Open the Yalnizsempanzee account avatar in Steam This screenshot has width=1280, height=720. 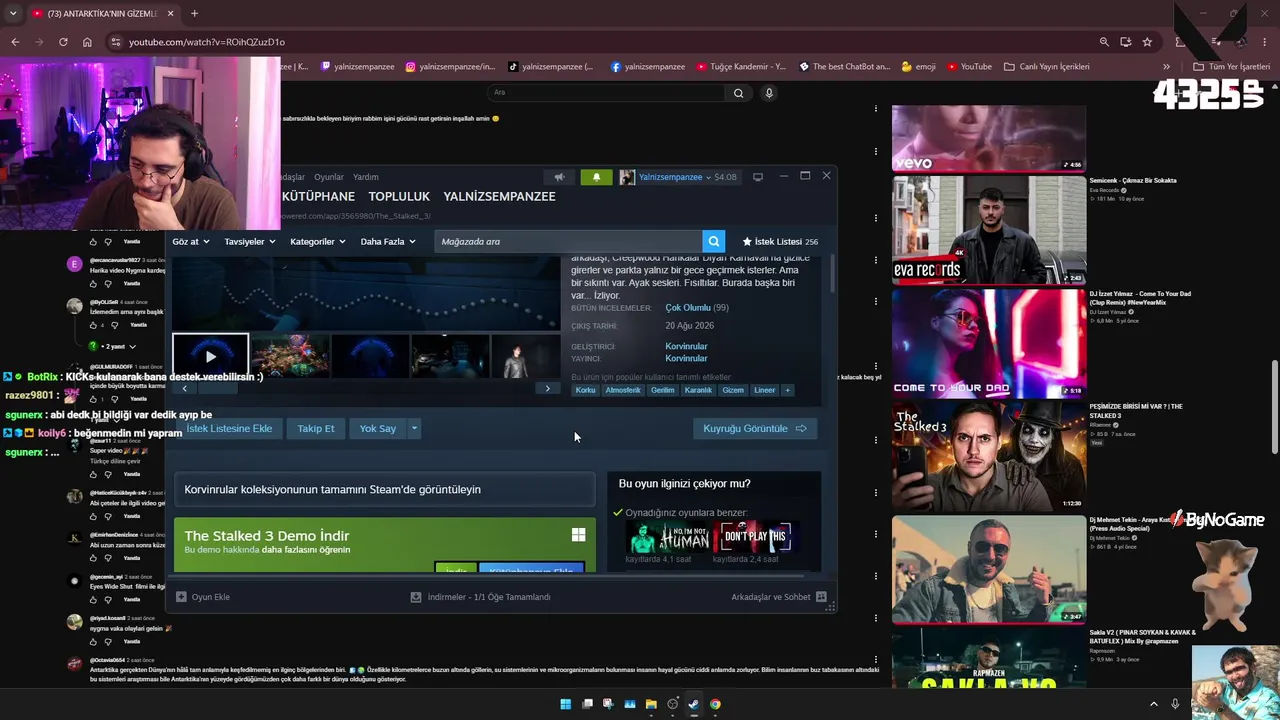pyautogui.click(x=627, y=177)
